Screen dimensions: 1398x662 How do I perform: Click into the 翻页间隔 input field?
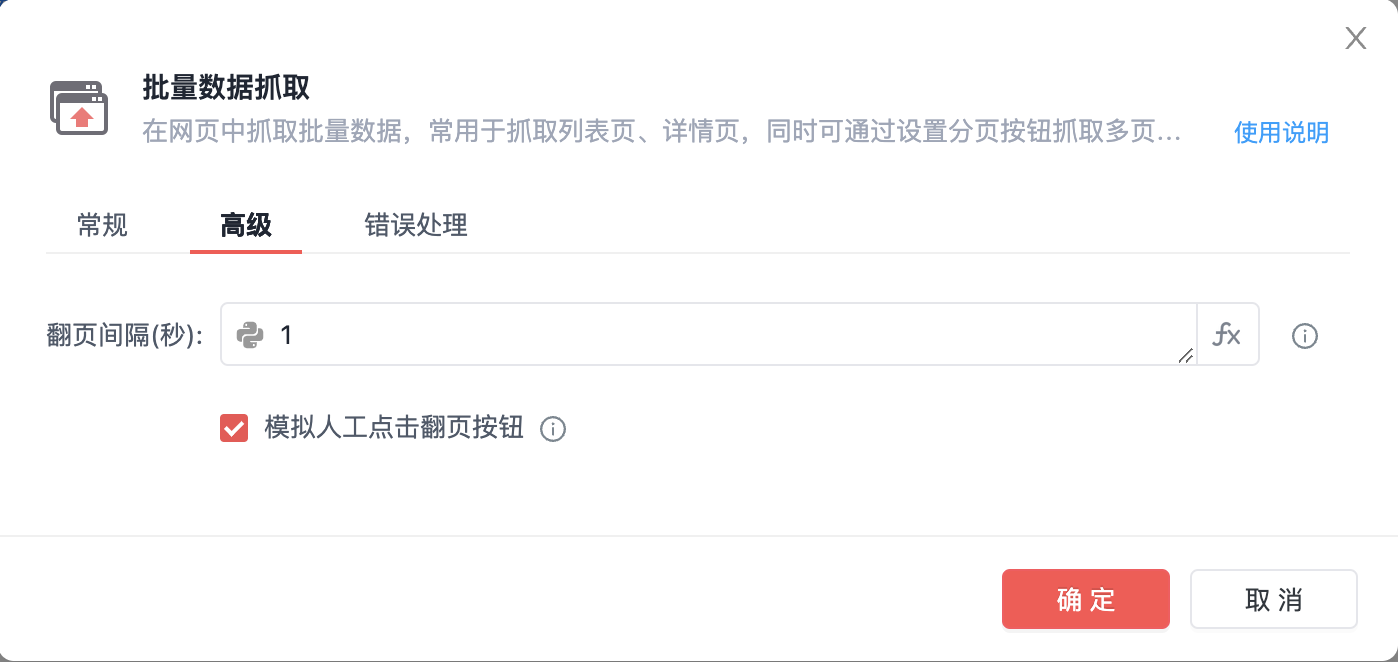click(709, 335)
